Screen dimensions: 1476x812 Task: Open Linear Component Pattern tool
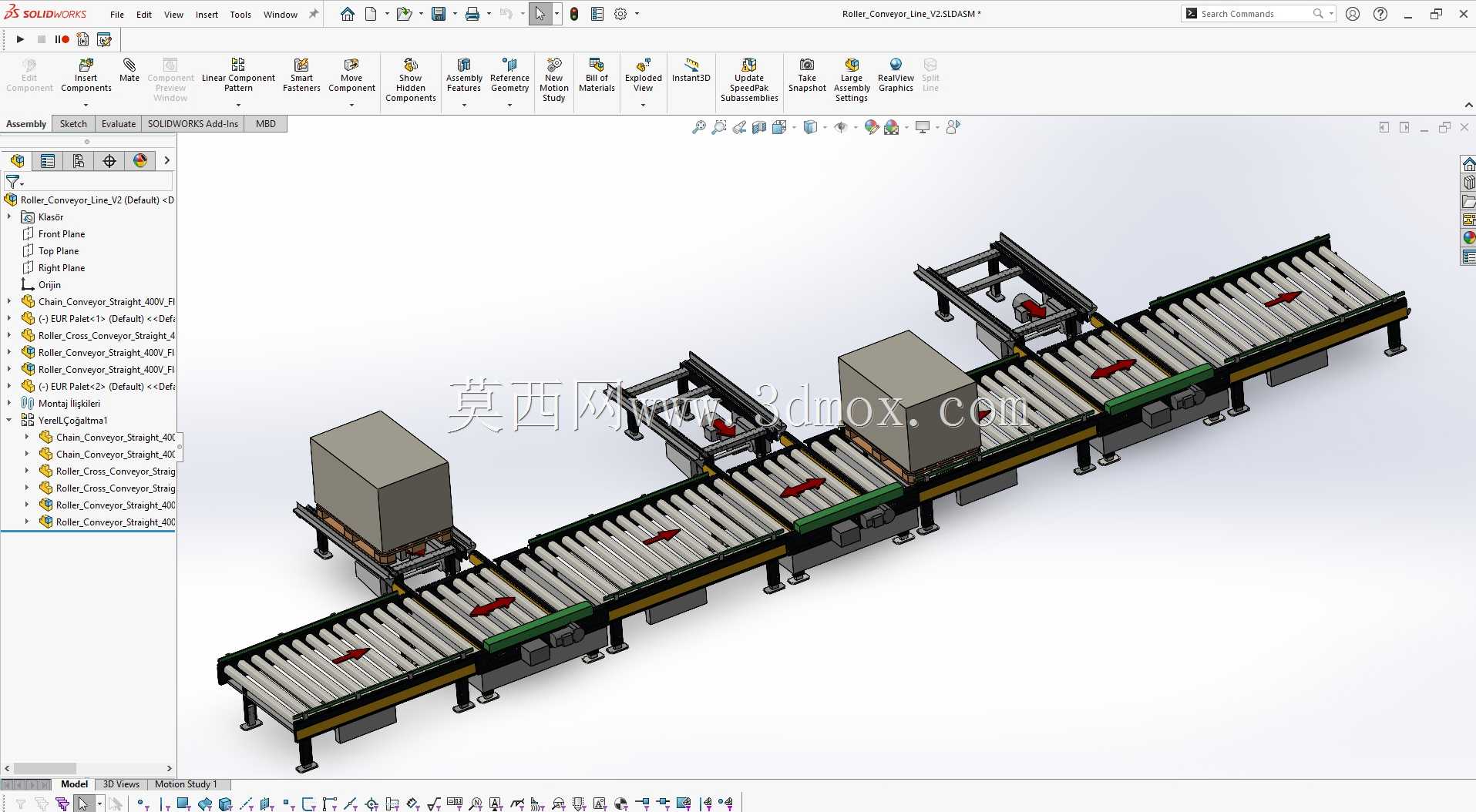pyautogui.click(x=238, y=75)
